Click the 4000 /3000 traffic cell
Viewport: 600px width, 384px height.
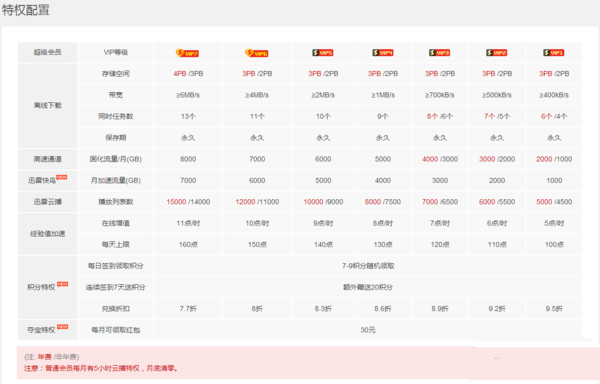point(440,159)
